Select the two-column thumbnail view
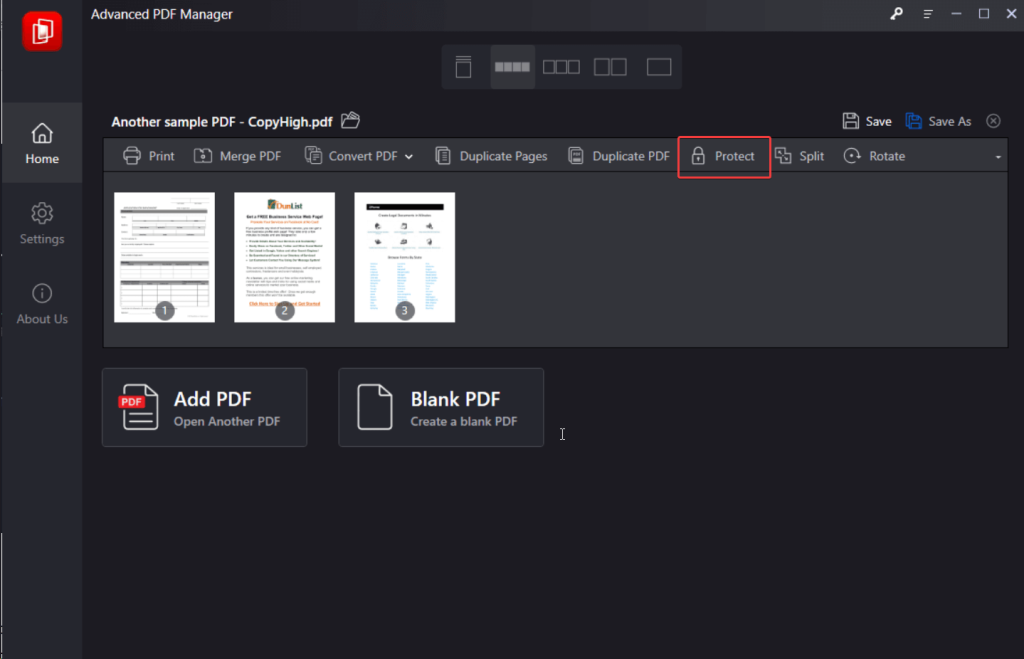This screenshot has width=1024, height=659. tap(610, 67)
